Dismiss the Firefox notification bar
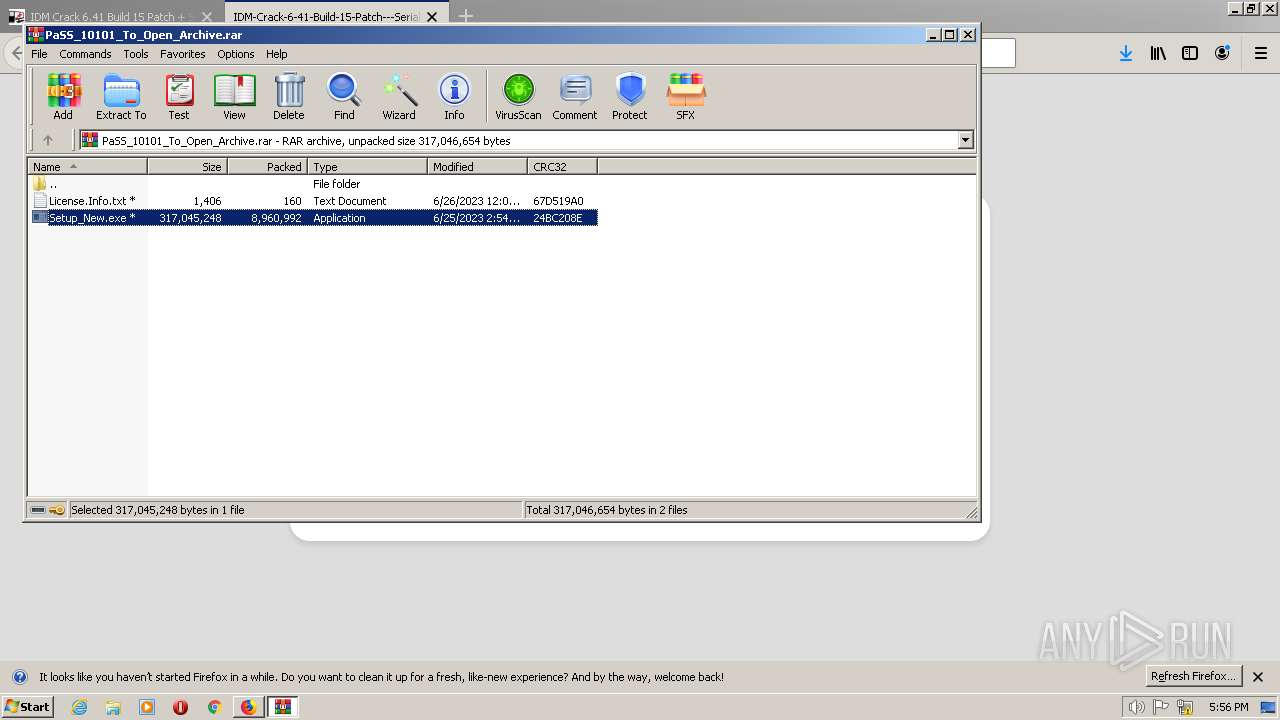 click(1258, 677)
